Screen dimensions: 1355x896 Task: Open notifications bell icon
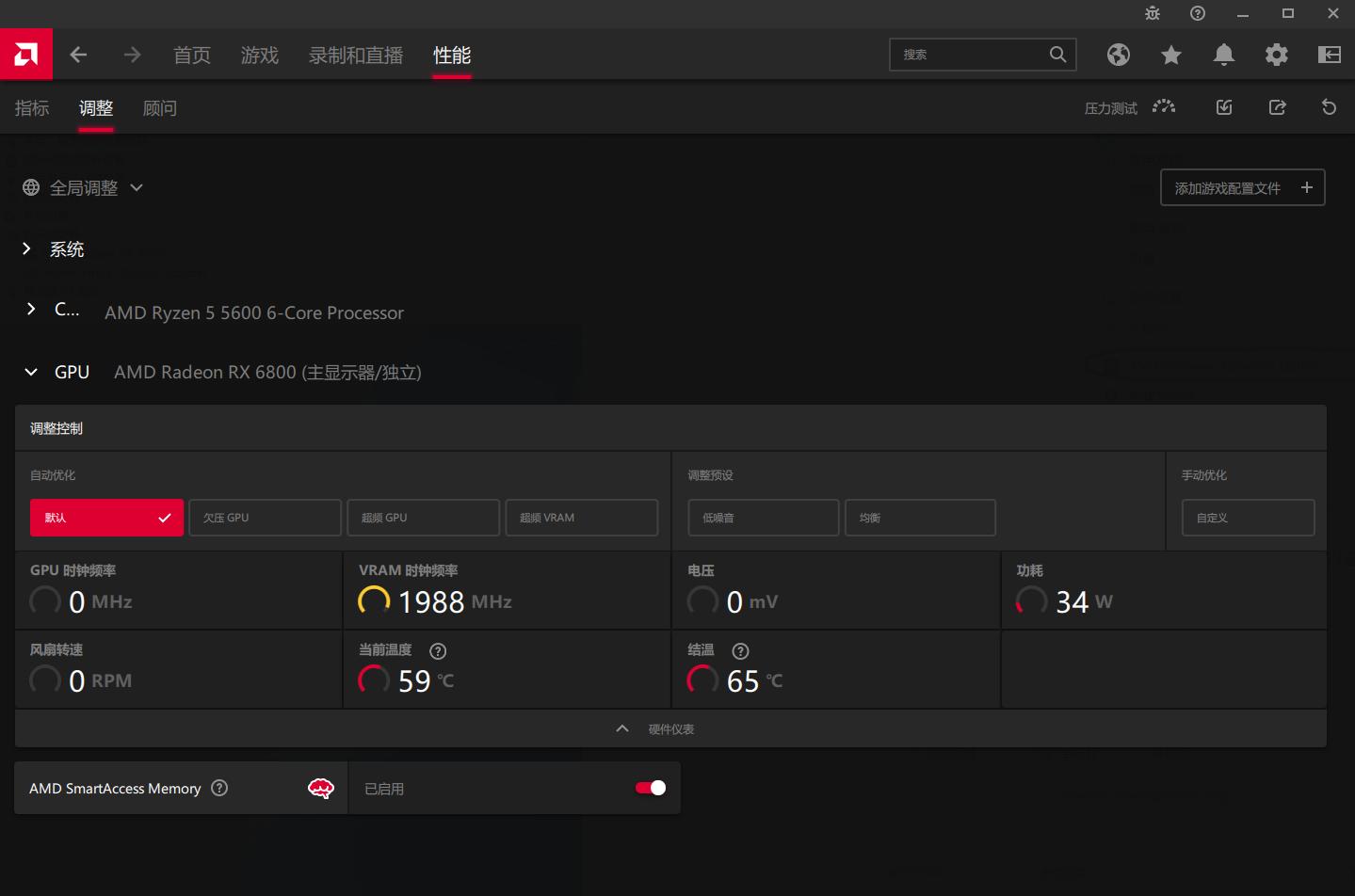[1223, 55]
